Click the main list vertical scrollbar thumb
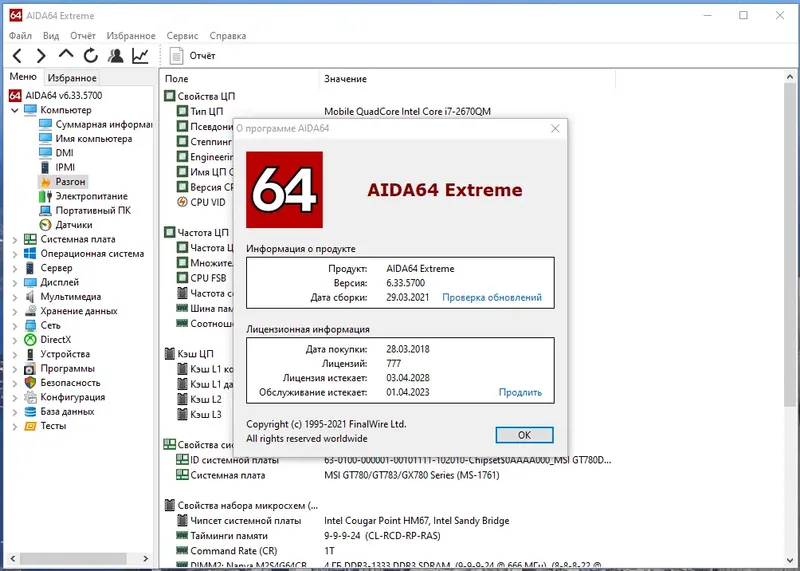The height and width of the screenshot is (571, 800). (789, 245)
